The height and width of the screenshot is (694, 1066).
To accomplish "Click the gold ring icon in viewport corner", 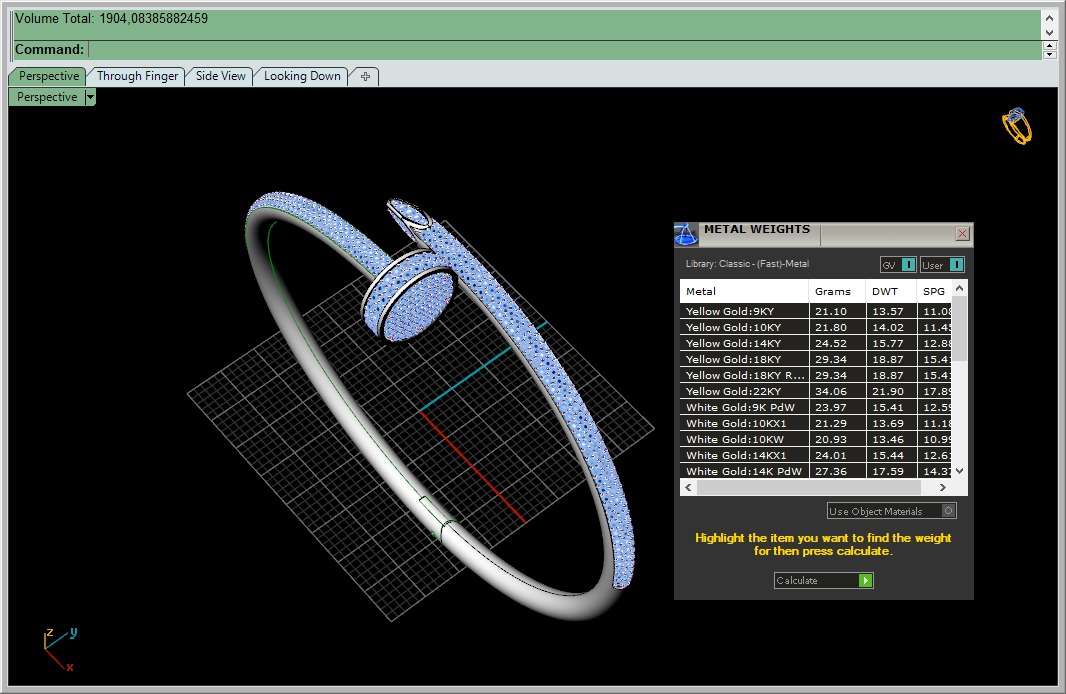I will click(x=1016, y=126).
